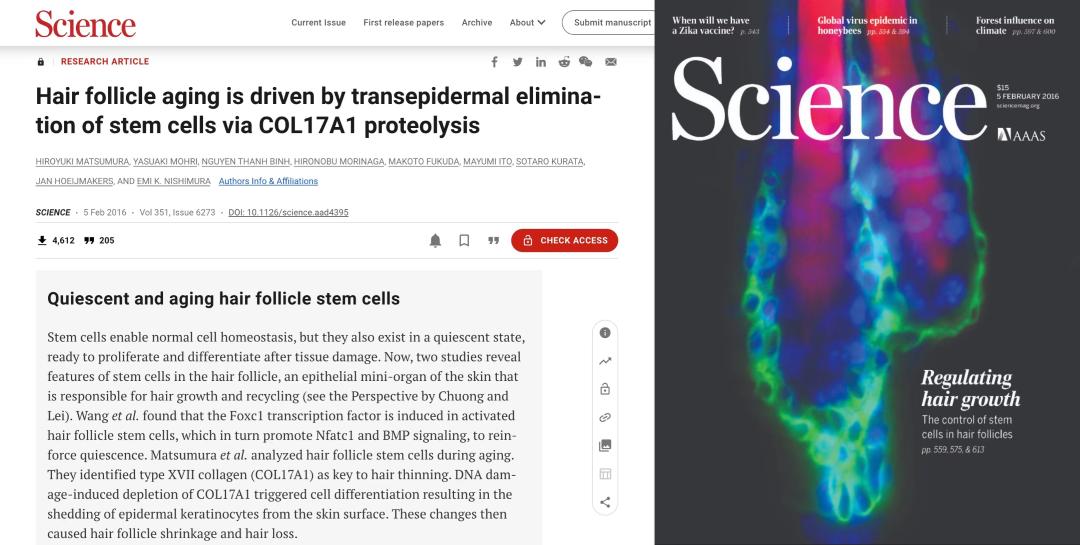Image resolution: width=1080 pixels, height=545 pixels.
Task: Open DOI 10.1126/science.aad4395 link
Action: coord(289,212)
